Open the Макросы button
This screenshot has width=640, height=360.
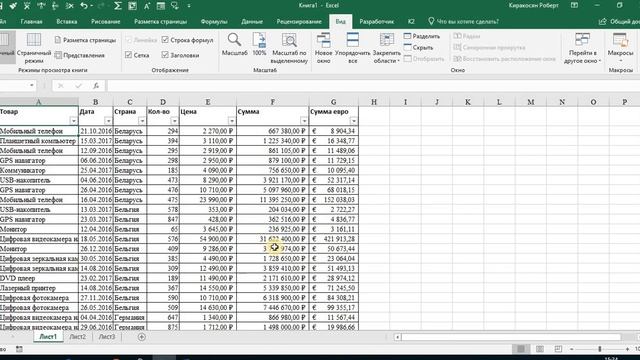click(x=620, y=48)
